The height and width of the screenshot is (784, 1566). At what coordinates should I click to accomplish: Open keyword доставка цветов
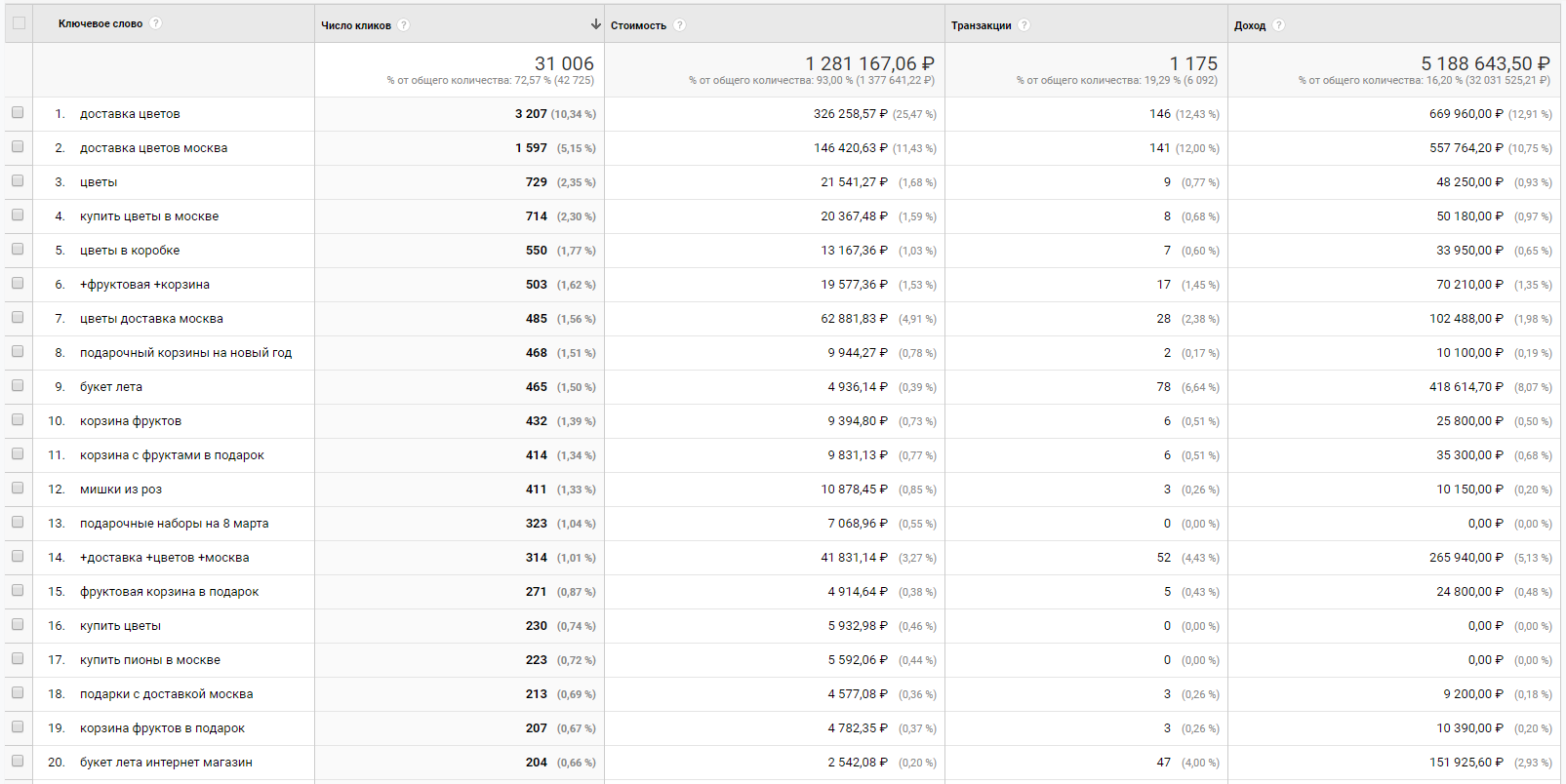point(130,114)
